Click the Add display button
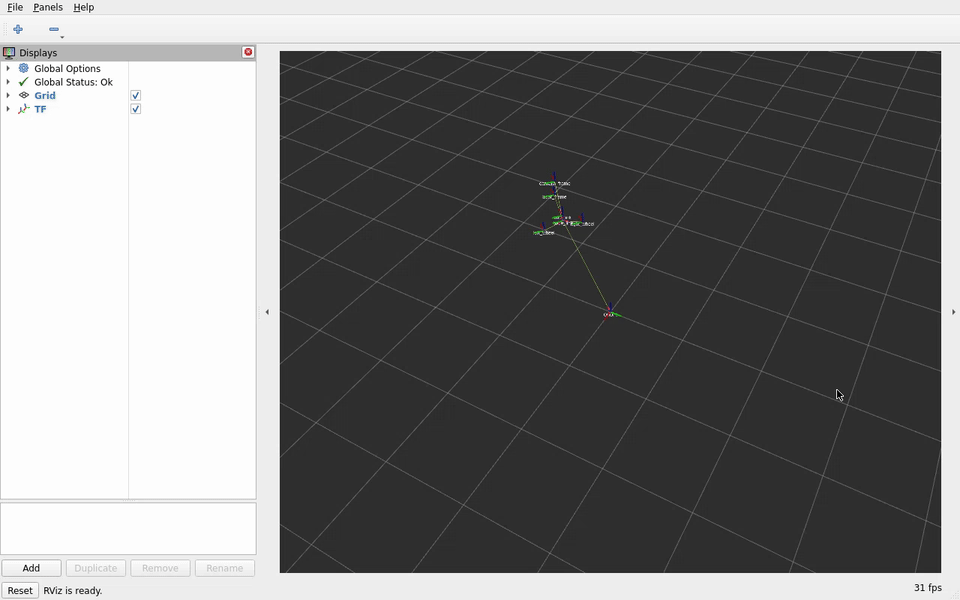The width and height of the screenshot is (960, 600). pyautogui.click(x=31, y=568)
